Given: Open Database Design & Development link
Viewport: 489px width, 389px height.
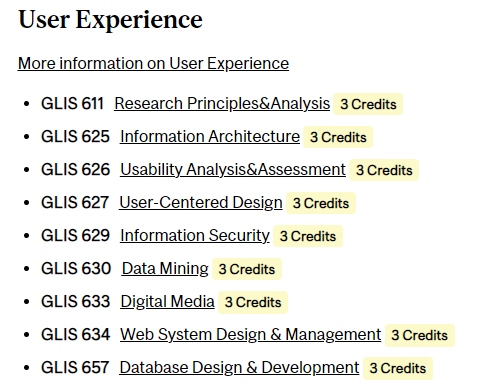Looking at the screenshot, I should [239, 368].
